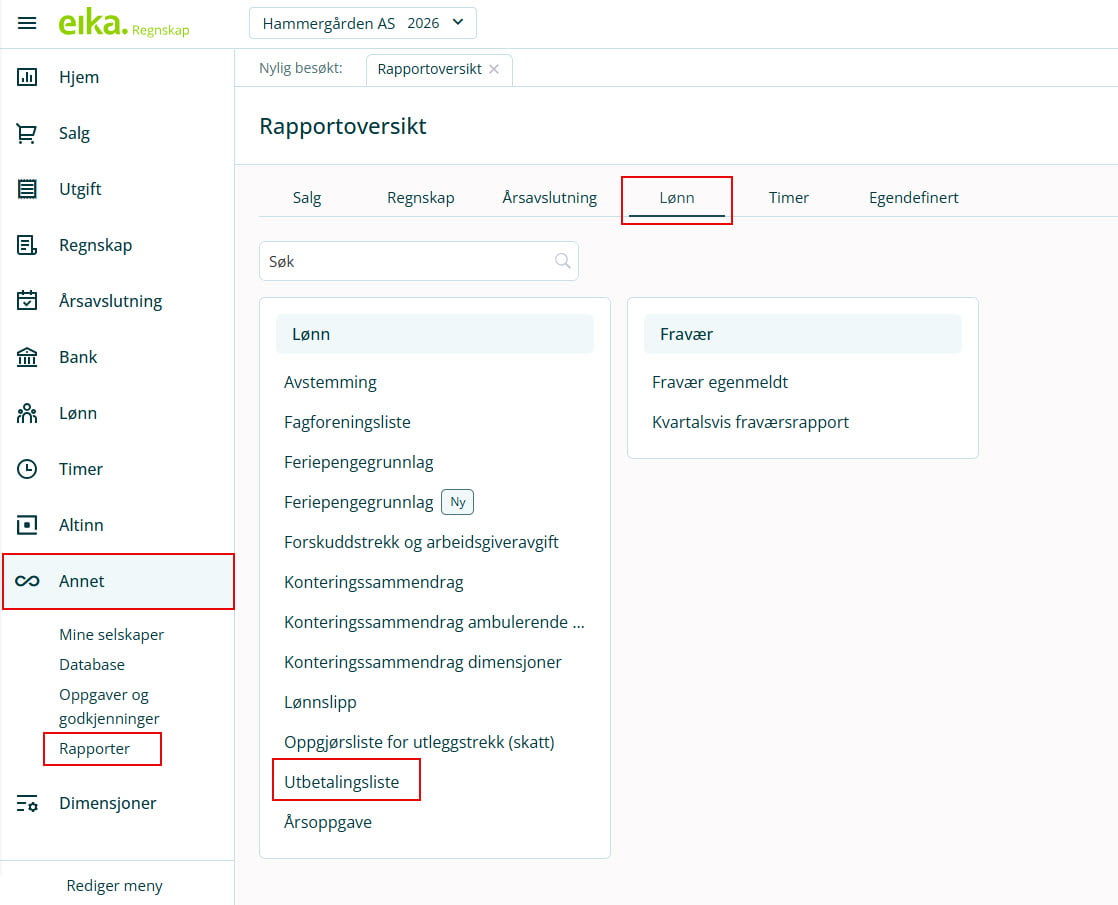Image resolution: width=1118 pixels, height=905 pixels.
Task: Click the Årsavslutning calendar icon
Action: point(27,301)
